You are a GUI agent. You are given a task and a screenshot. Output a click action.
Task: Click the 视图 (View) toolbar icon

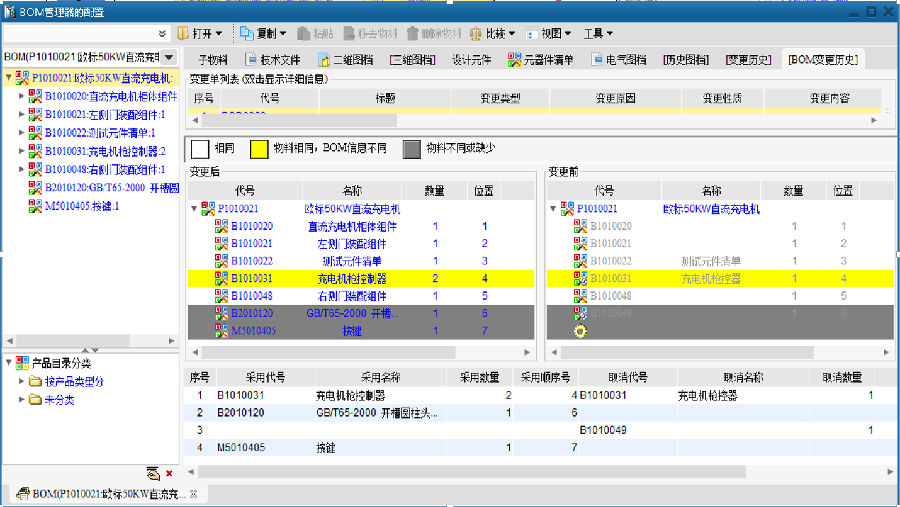tap(532, 34)
